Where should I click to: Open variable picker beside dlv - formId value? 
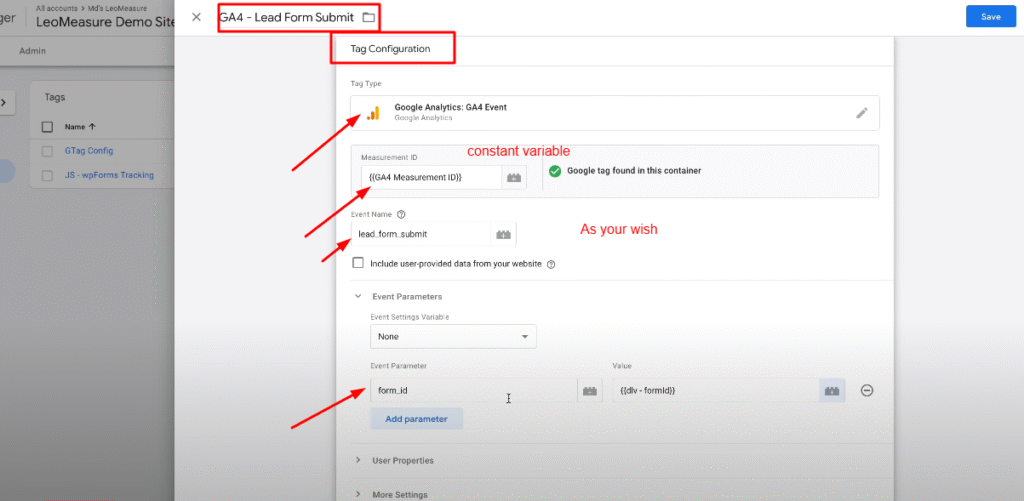click(x=832, y=391)
